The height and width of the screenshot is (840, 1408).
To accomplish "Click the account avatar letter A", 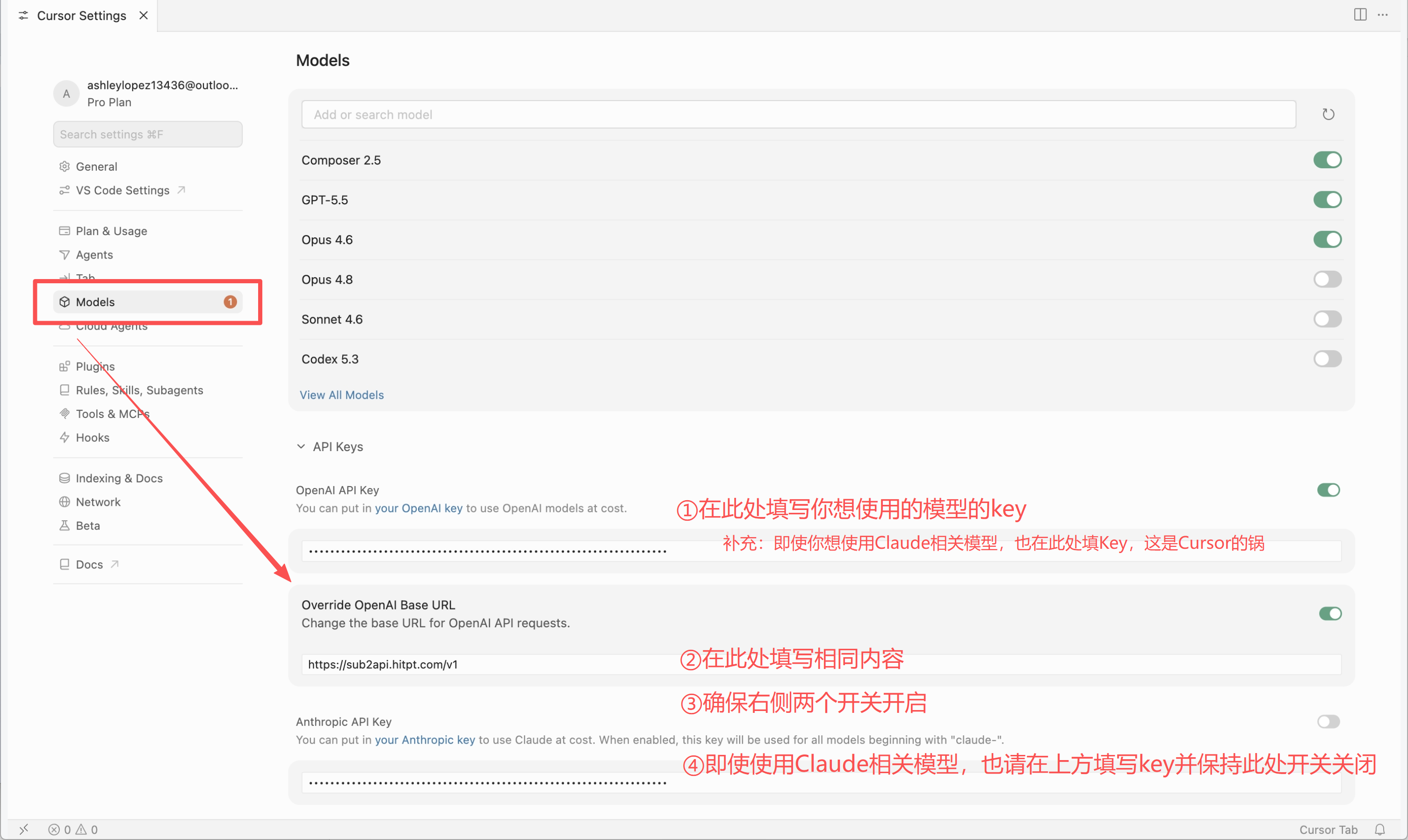I will click(x=66, y=93).
